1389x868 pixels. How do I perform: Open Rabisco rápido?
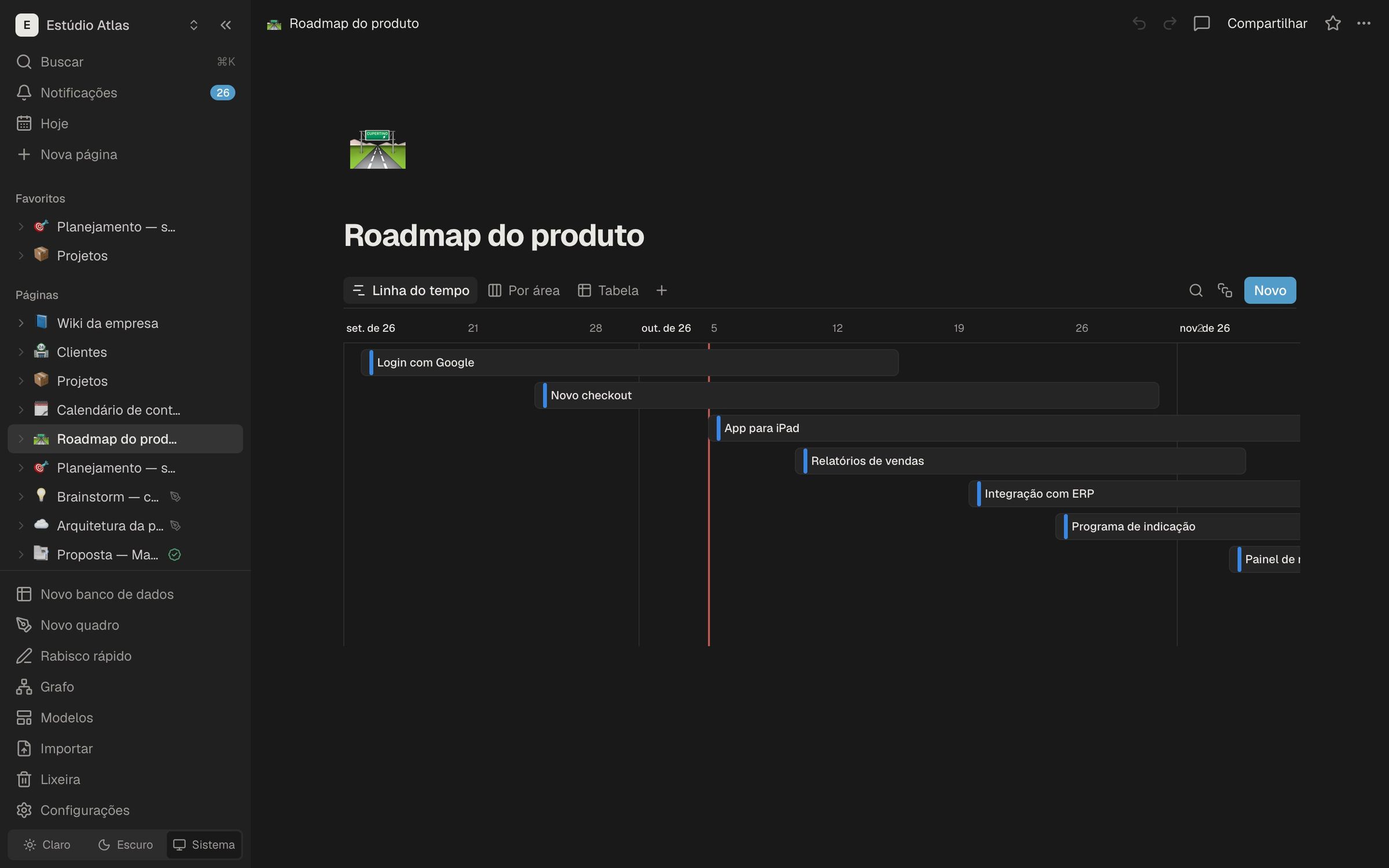[x=125, y=656]
